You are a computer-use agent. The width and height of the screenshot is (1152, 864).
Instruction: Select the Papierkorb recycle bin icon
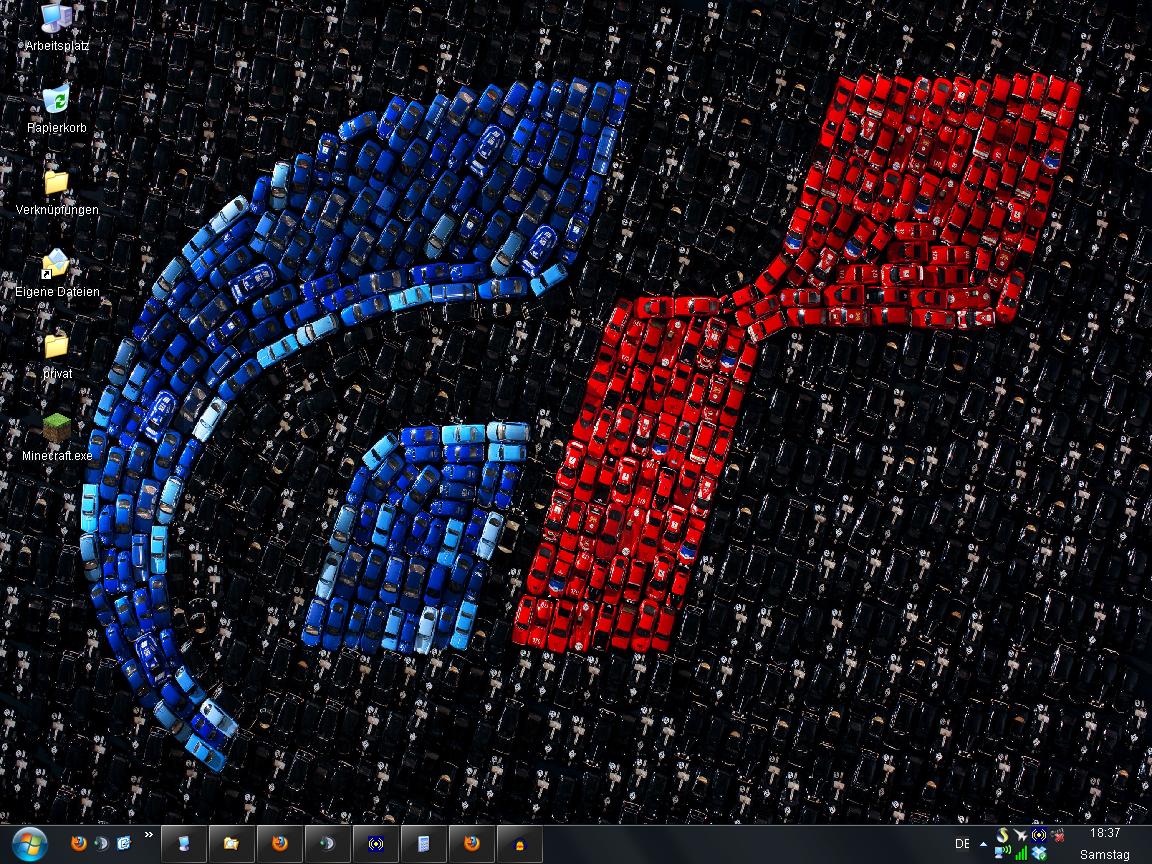pyautogui.click(x=56, y=102)
